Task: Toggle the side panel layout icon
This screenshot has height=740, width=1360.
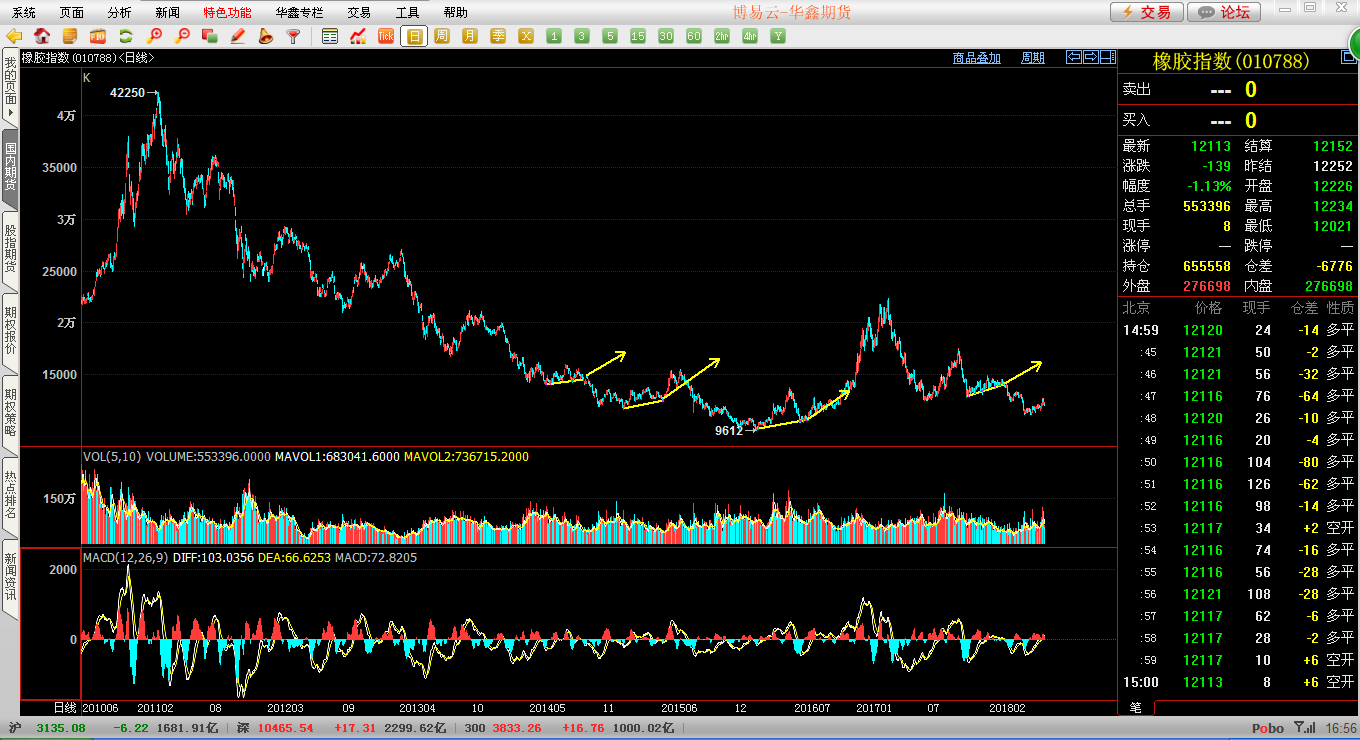Action: 1108,57
